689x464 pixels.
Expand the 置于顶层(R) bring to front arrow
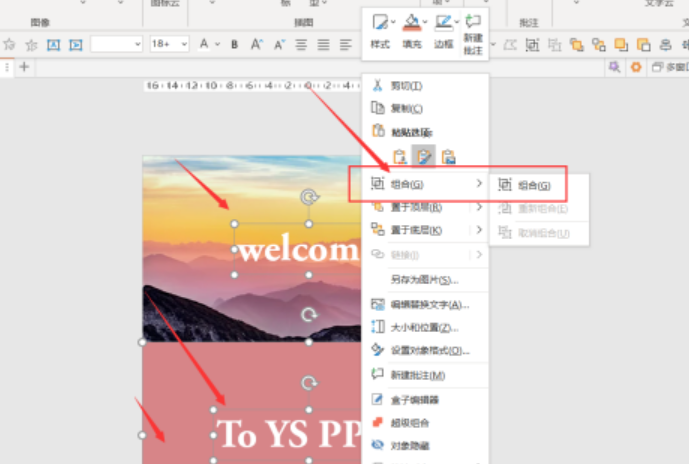[479, 207]
